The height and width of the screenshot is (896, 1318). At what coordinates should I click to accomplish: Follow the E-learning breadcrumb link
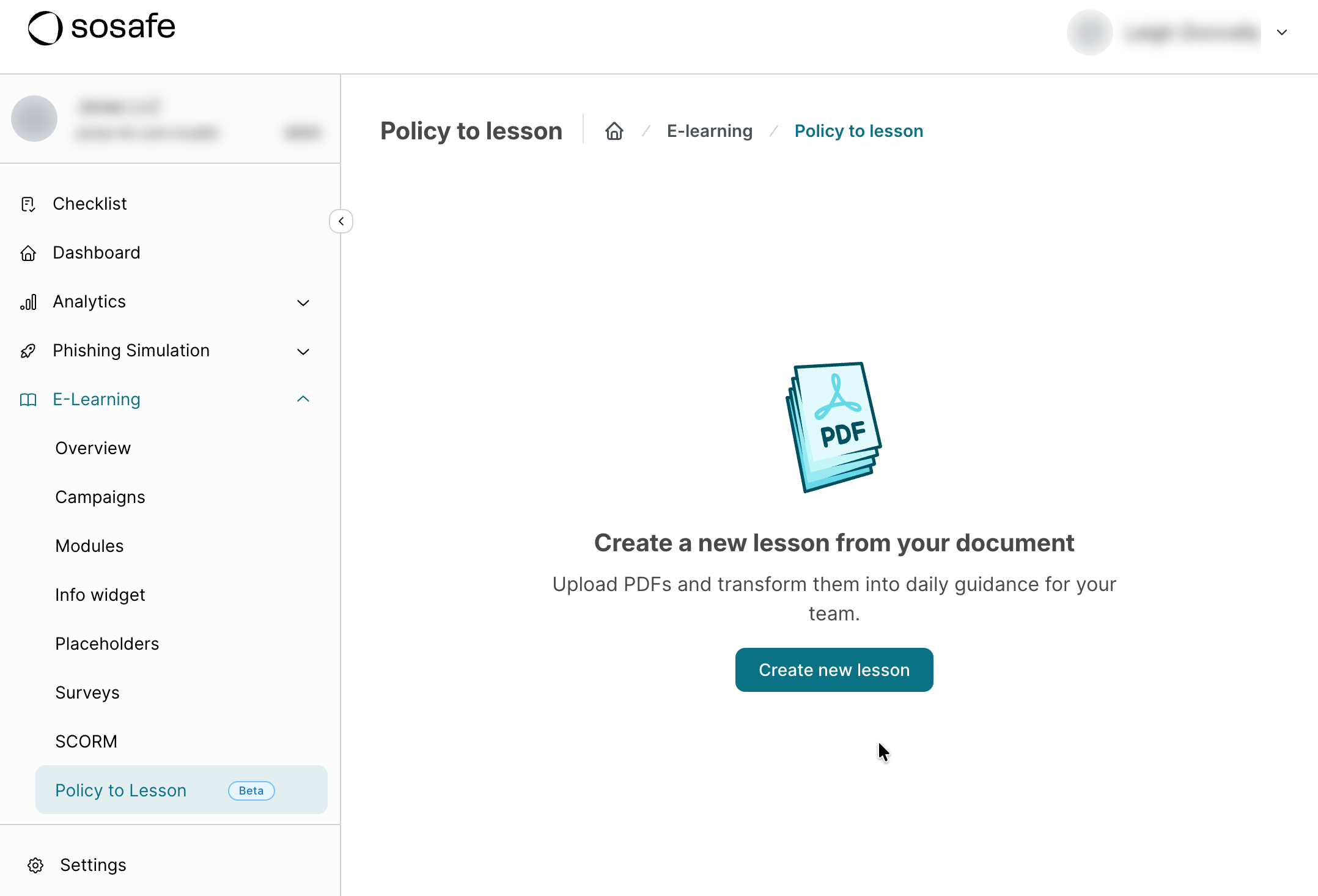[x=710, y=131]
